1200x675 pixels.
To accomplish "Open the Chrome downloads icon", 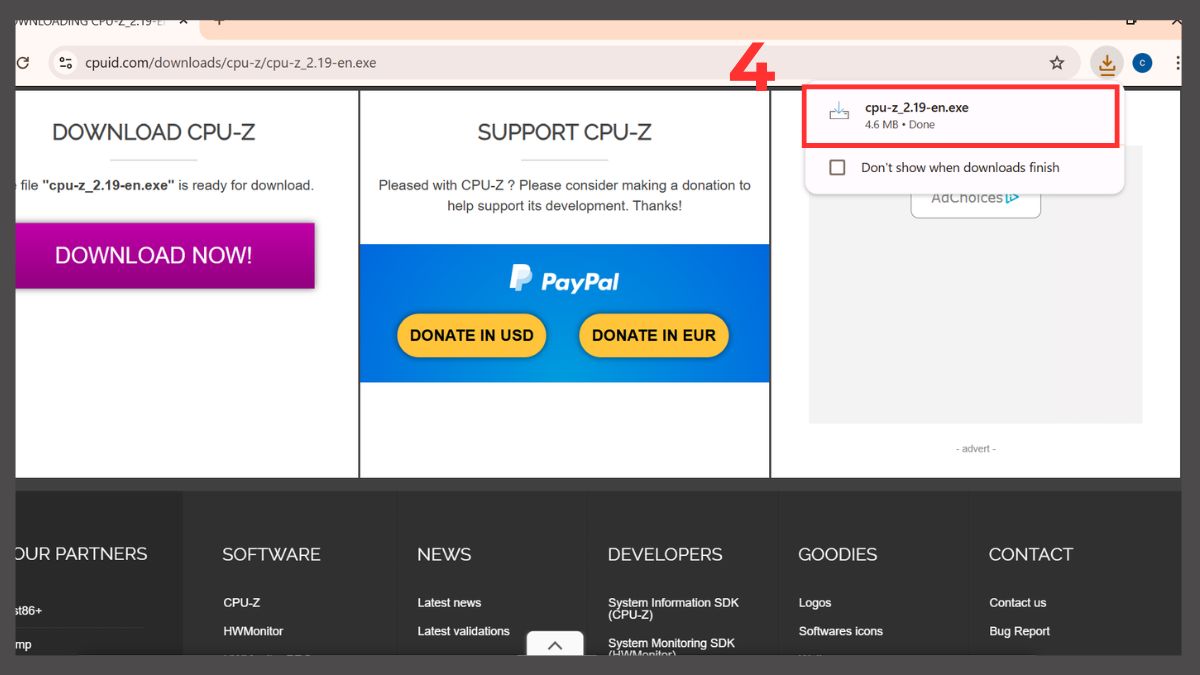I will tap(1106, 64).
